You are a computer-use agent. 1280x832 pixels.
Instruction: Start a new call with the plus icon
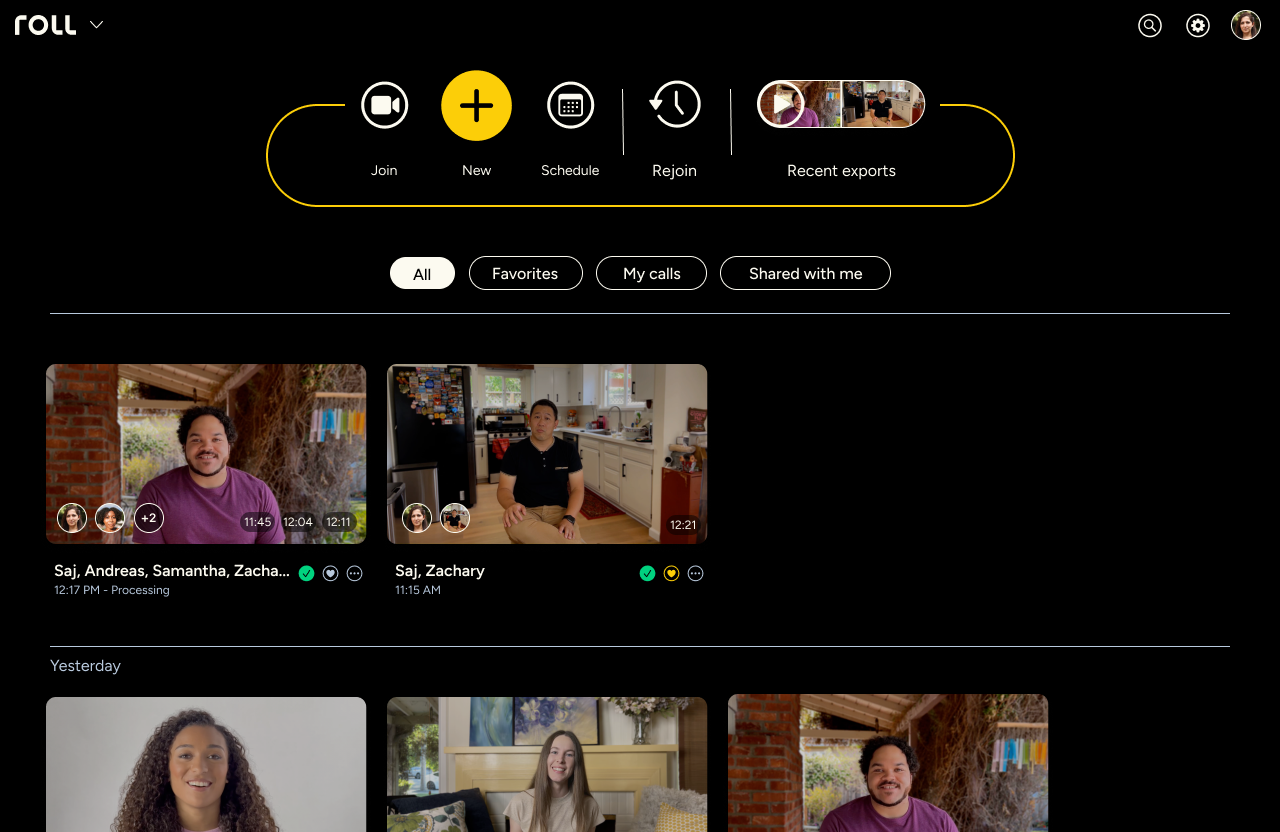[476, 105]
